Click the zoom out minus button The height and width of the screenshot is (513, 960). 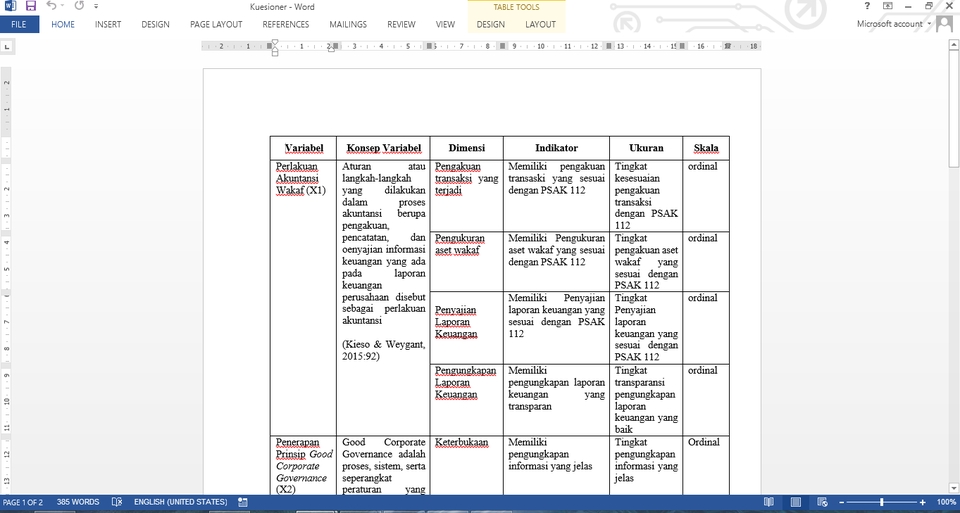(842, 502)
